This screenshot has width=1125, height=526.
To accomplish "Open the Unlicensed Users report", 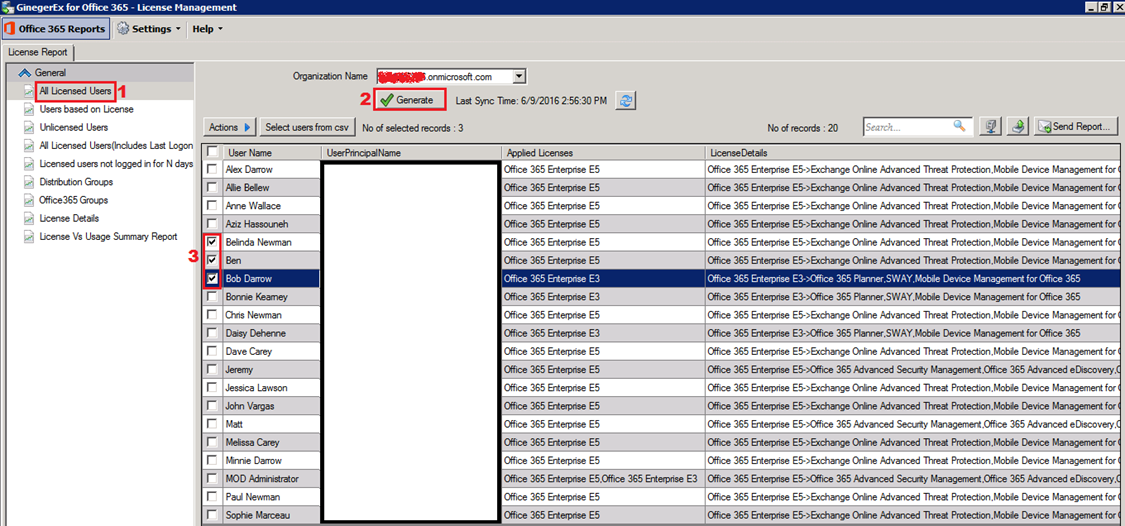I will point(74,127).
